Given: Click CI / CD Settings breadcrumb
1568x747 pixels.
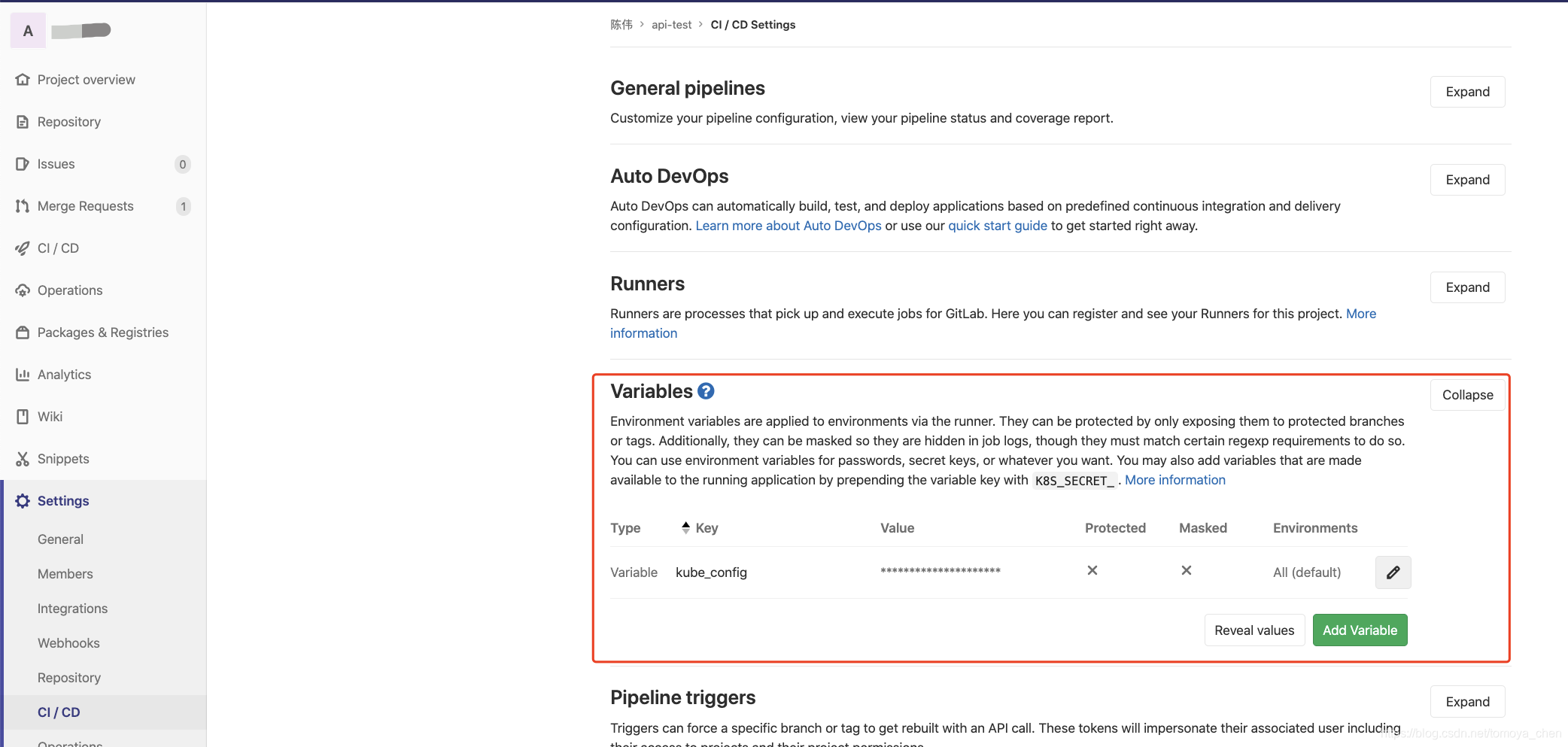Looking at the screenshot, I should coord(753,25).
